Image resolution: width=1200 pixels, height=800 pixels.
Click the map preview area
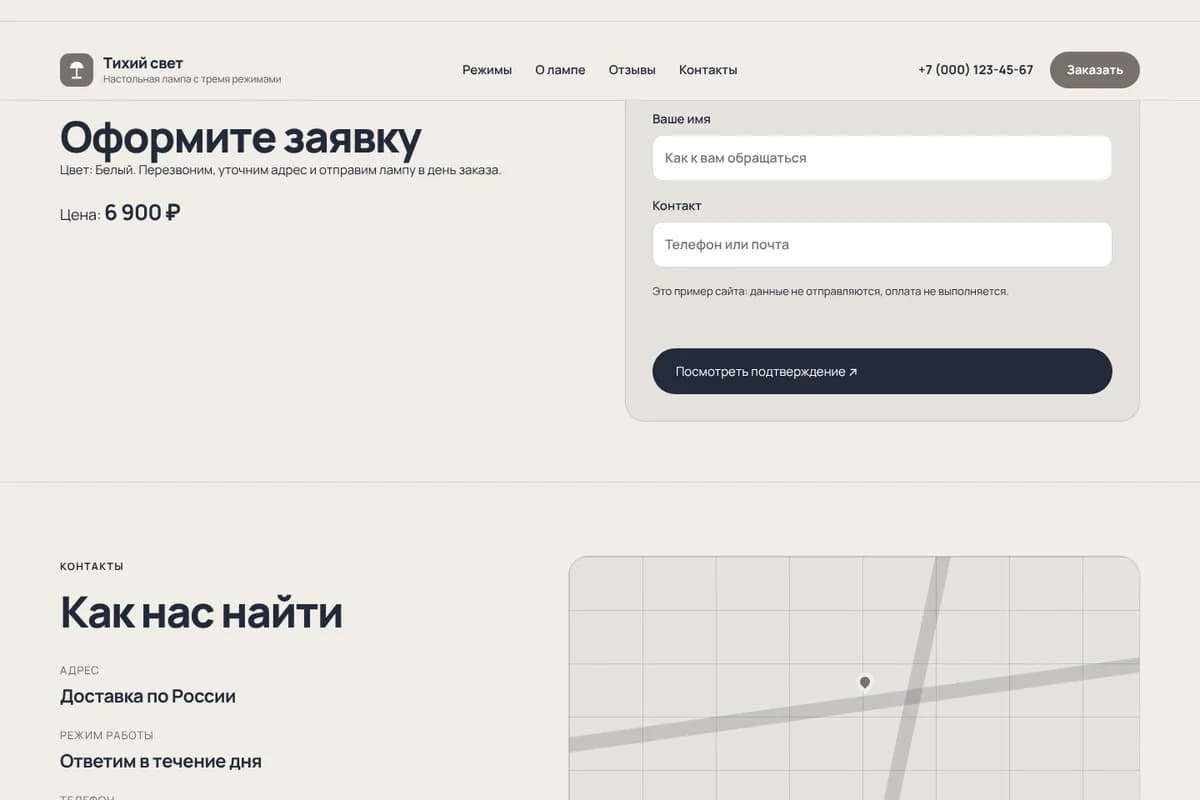coord(854,678)
